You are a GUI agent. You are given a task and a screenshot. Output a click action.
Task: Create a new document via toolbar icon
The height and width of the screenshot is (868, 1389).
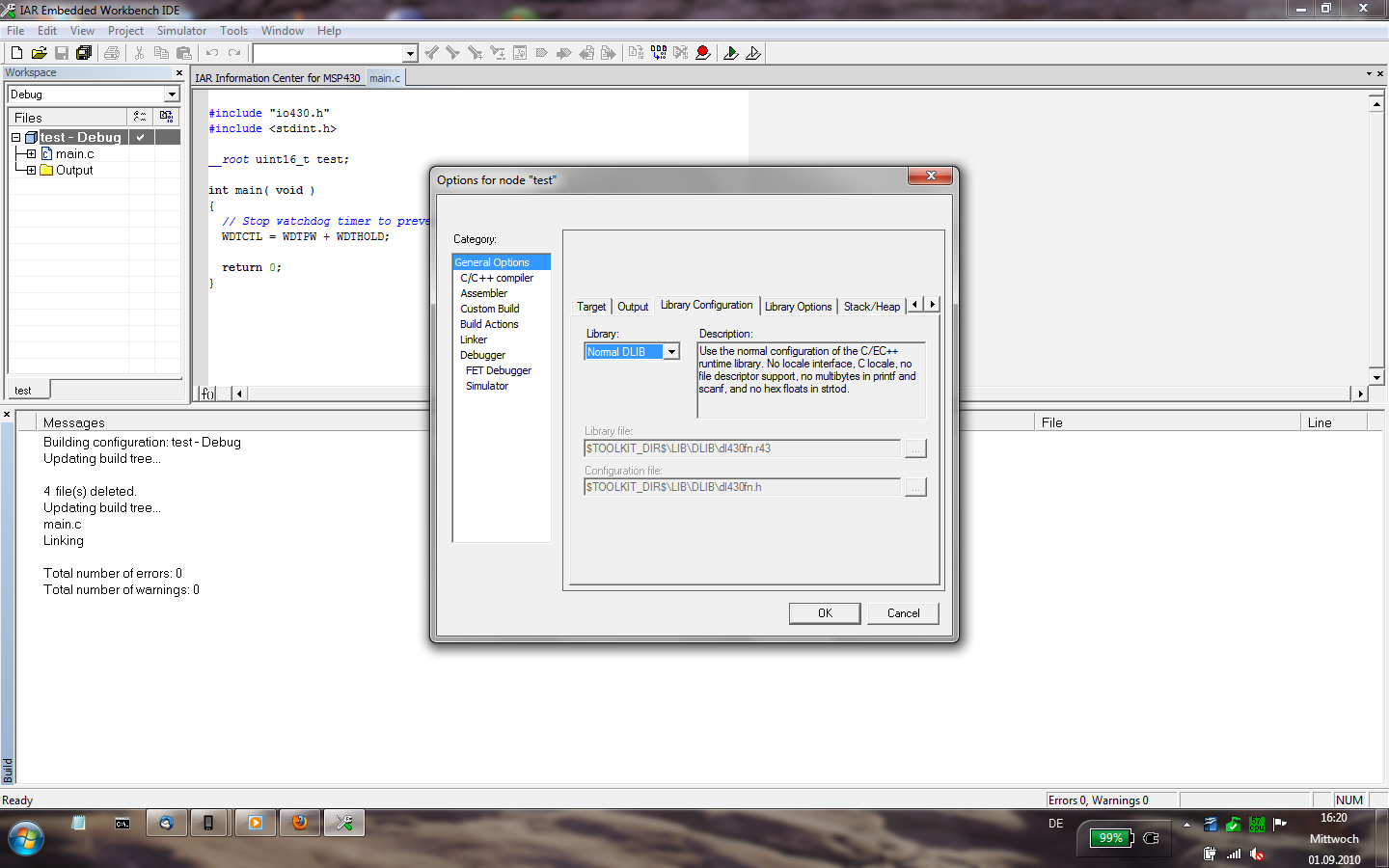16,53
